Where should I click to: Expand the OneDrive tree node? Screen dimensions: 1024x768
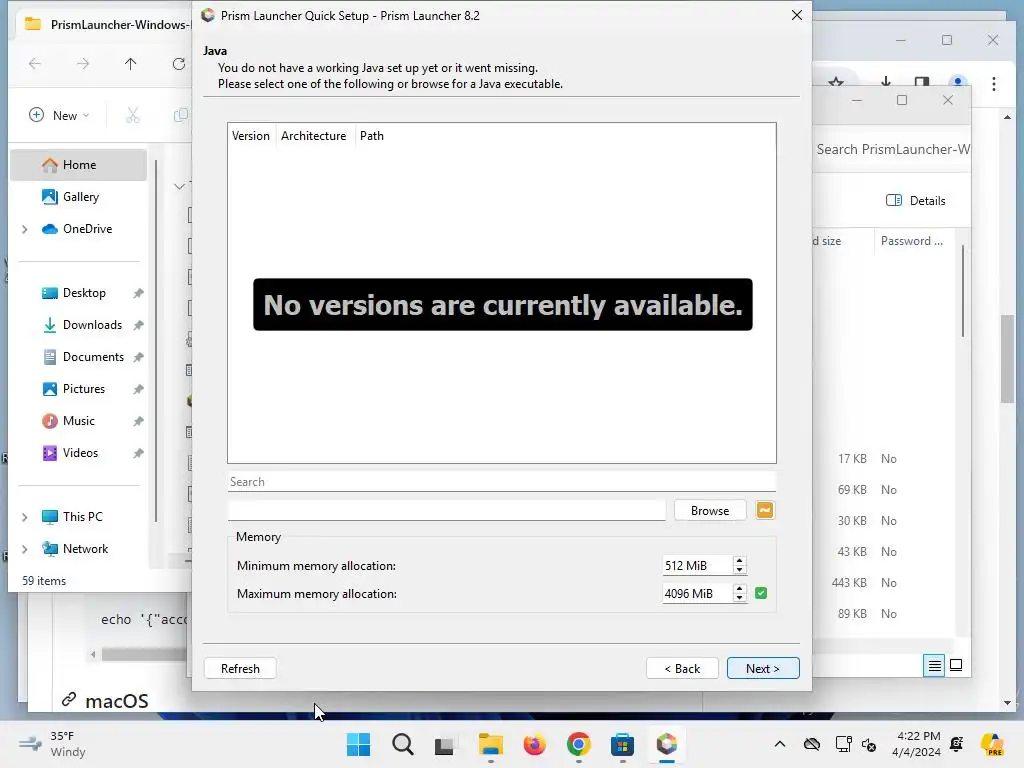point(25,229)
